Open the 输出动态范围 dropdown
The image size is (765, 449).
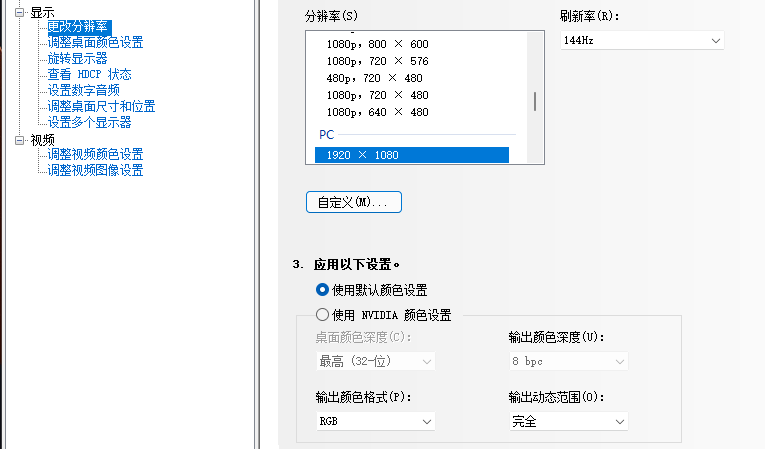(x=568, y=421)
